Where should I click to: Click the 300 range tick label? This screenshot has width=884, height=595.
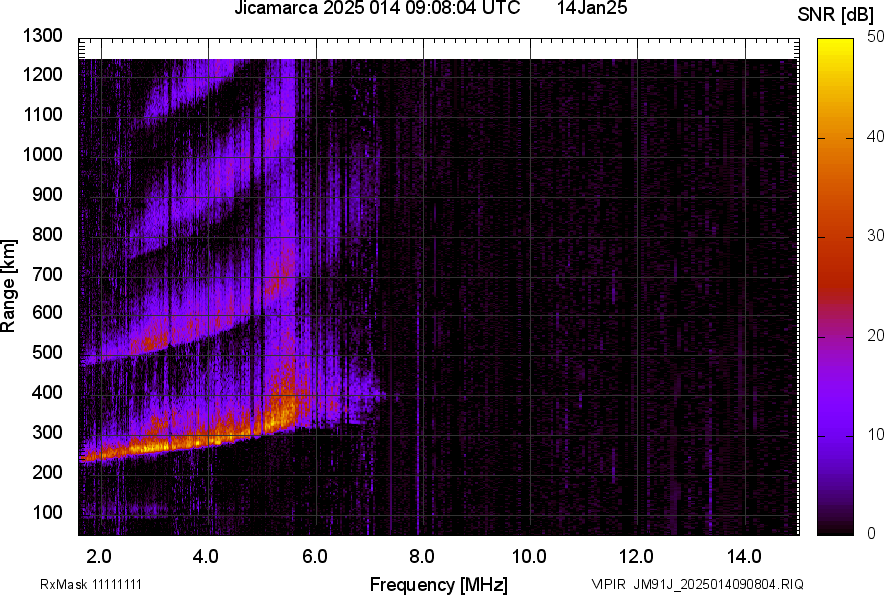click(47, 433)
